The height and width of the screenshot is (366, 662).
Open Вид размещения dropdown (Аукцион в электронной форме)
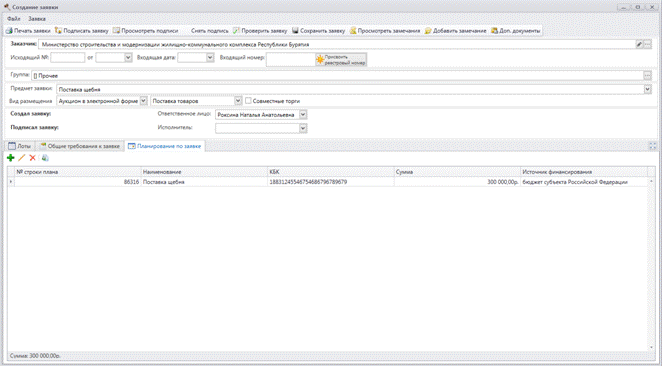pyautogui.click(x=144, y=101)
